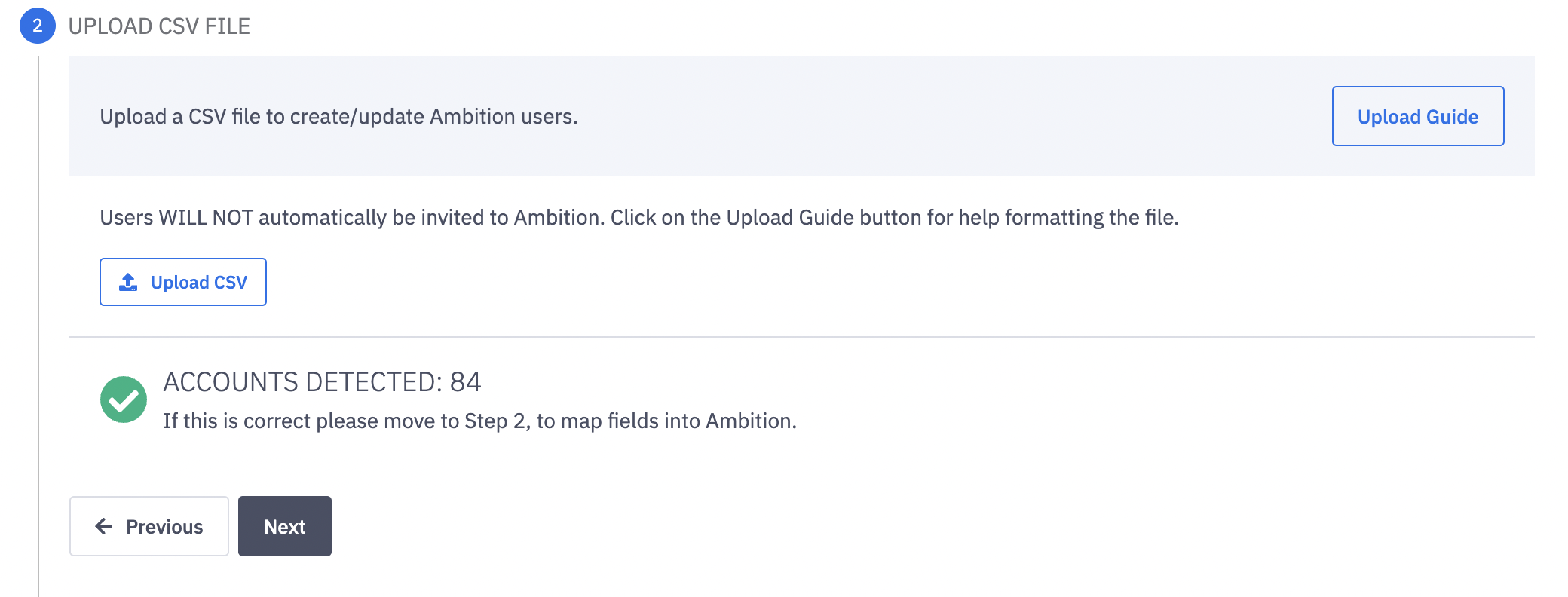The width and height of the screenshot is (1568, 597).
Task: Click the detected accounts number 84
Action: pyautogui.click(x=465, y=382)
